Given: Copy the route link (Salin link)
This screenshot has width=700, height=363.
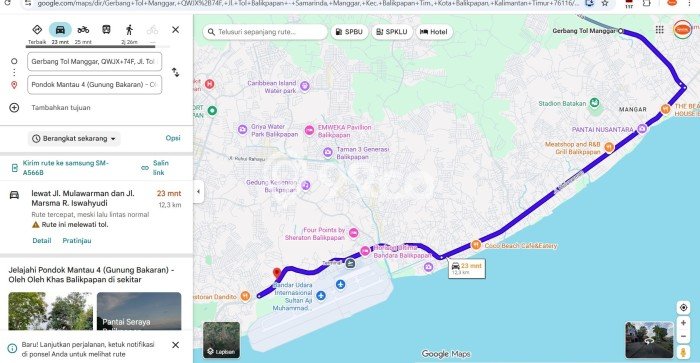Looking at the screenshot, I should click(x=156, y=167).
